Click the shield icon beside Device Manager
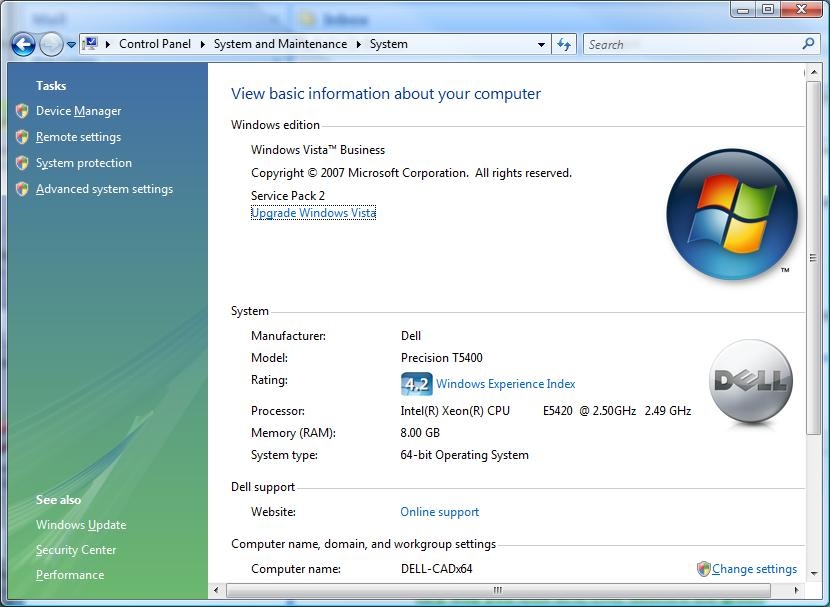830x607 pixels. point(22,111)
